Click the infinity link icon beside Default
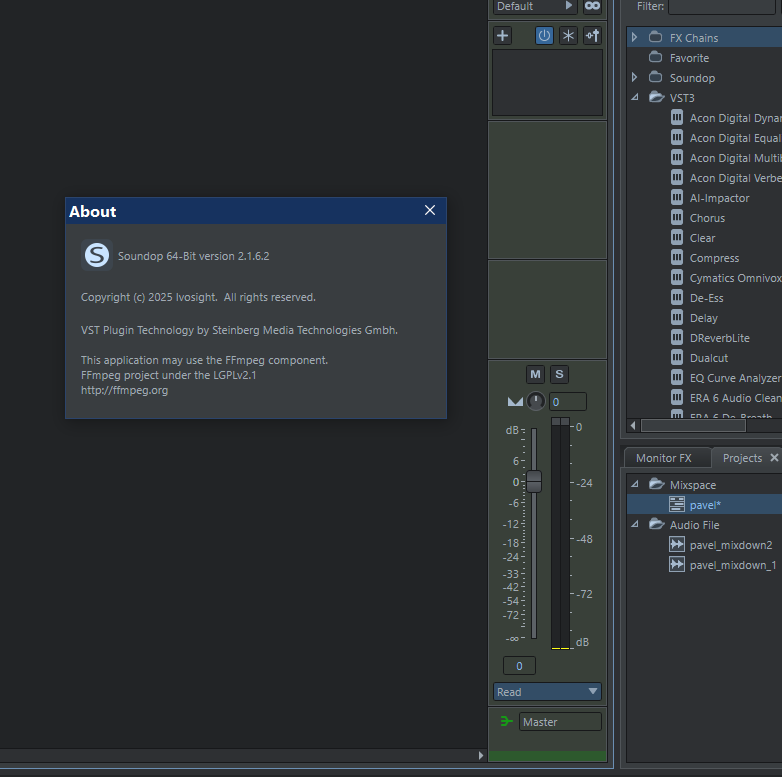Image resolution: width=782 pixels, height=777 pixels. [x=592, y=6]
